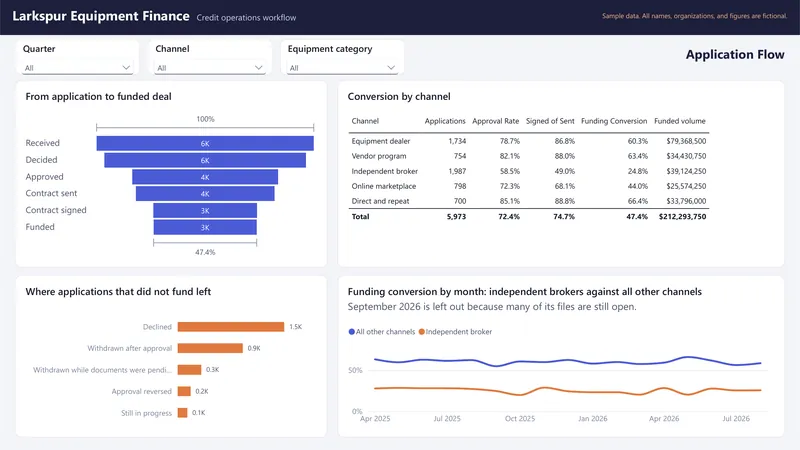The image size is (800, 450).
Task: Sort table by Signed of Sent header
Action: tap(550, 121)
